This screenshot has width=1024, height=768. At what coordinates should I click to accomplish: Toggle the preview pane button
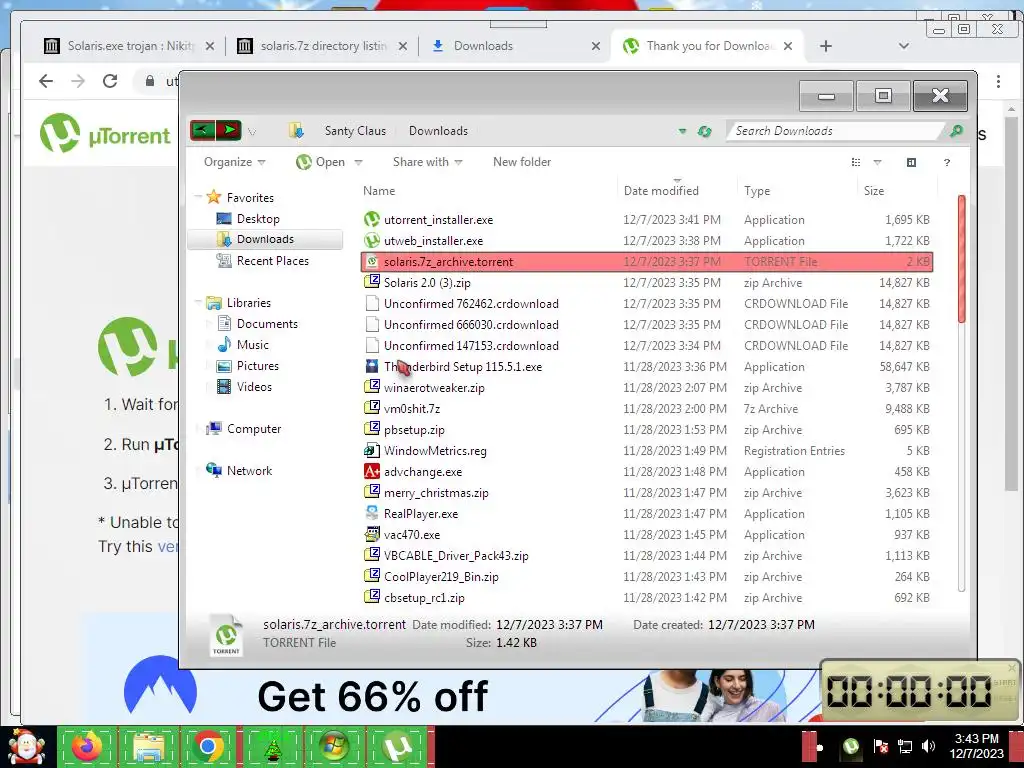click(x=911, y=162)
